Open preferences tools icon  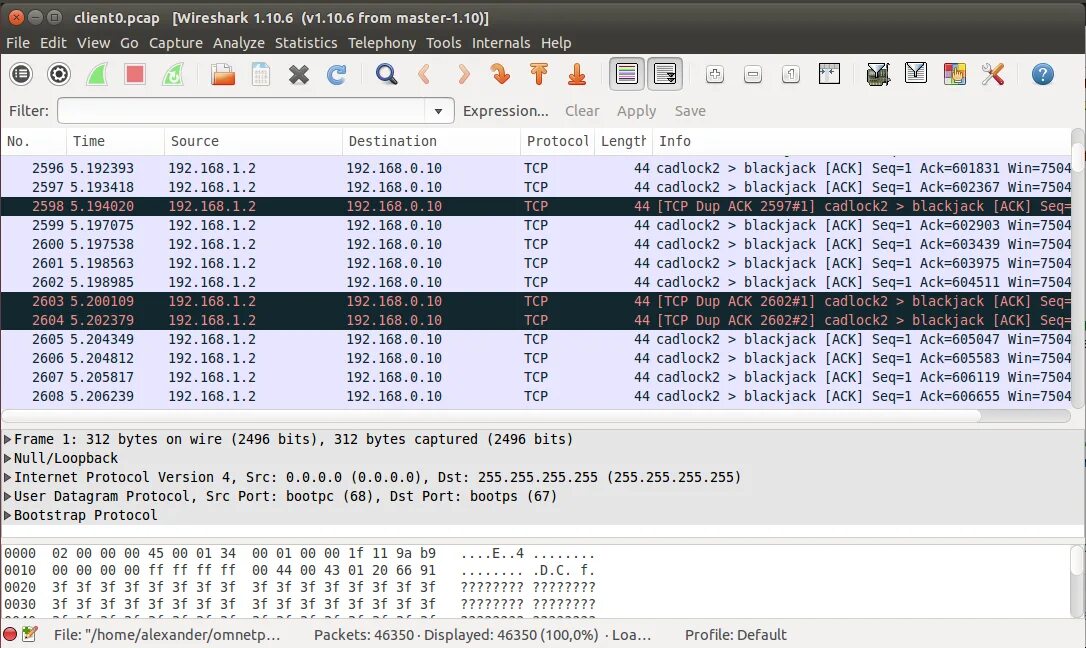tap(992, 74)
